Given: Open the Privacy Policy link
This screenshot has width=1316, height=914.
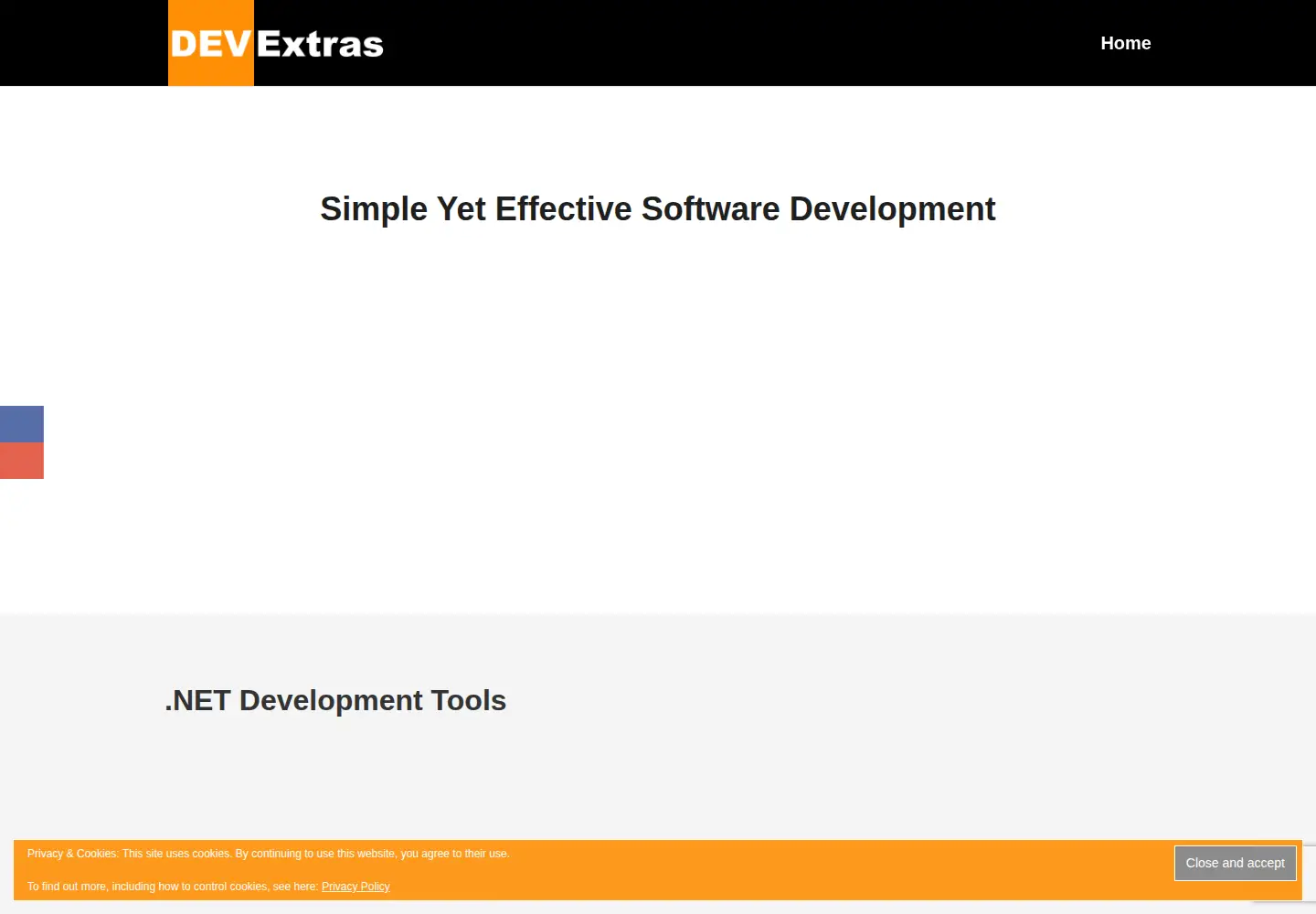Looking at the screenshot, I should [356, 887].
